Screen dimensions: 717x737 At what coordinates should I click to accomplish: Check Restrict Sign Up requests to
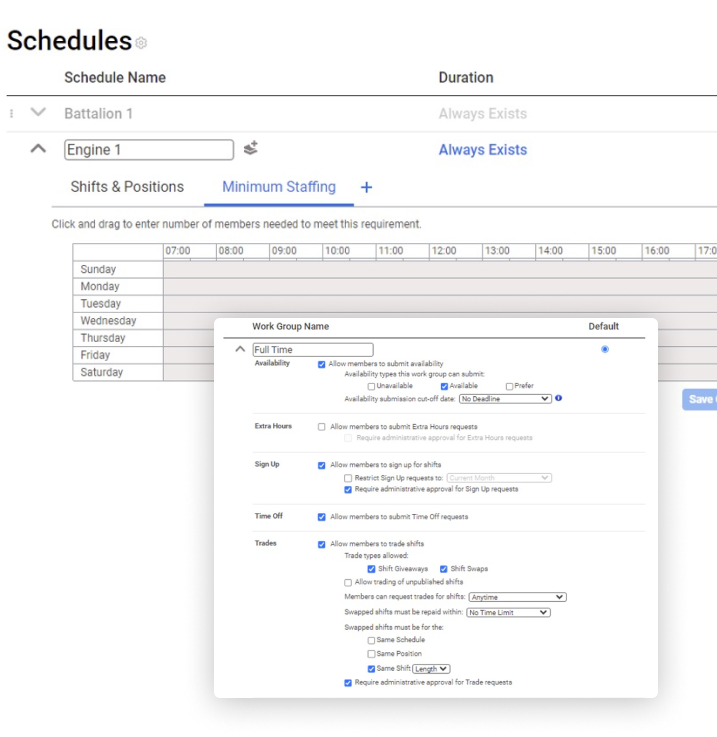point(348,478)
